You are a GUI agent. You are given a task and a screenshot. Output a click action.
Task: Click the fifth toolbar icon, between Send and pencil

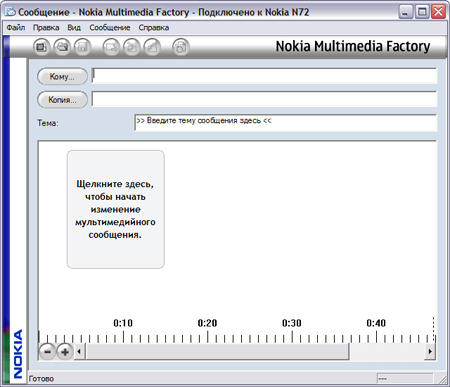click(132, 47)
